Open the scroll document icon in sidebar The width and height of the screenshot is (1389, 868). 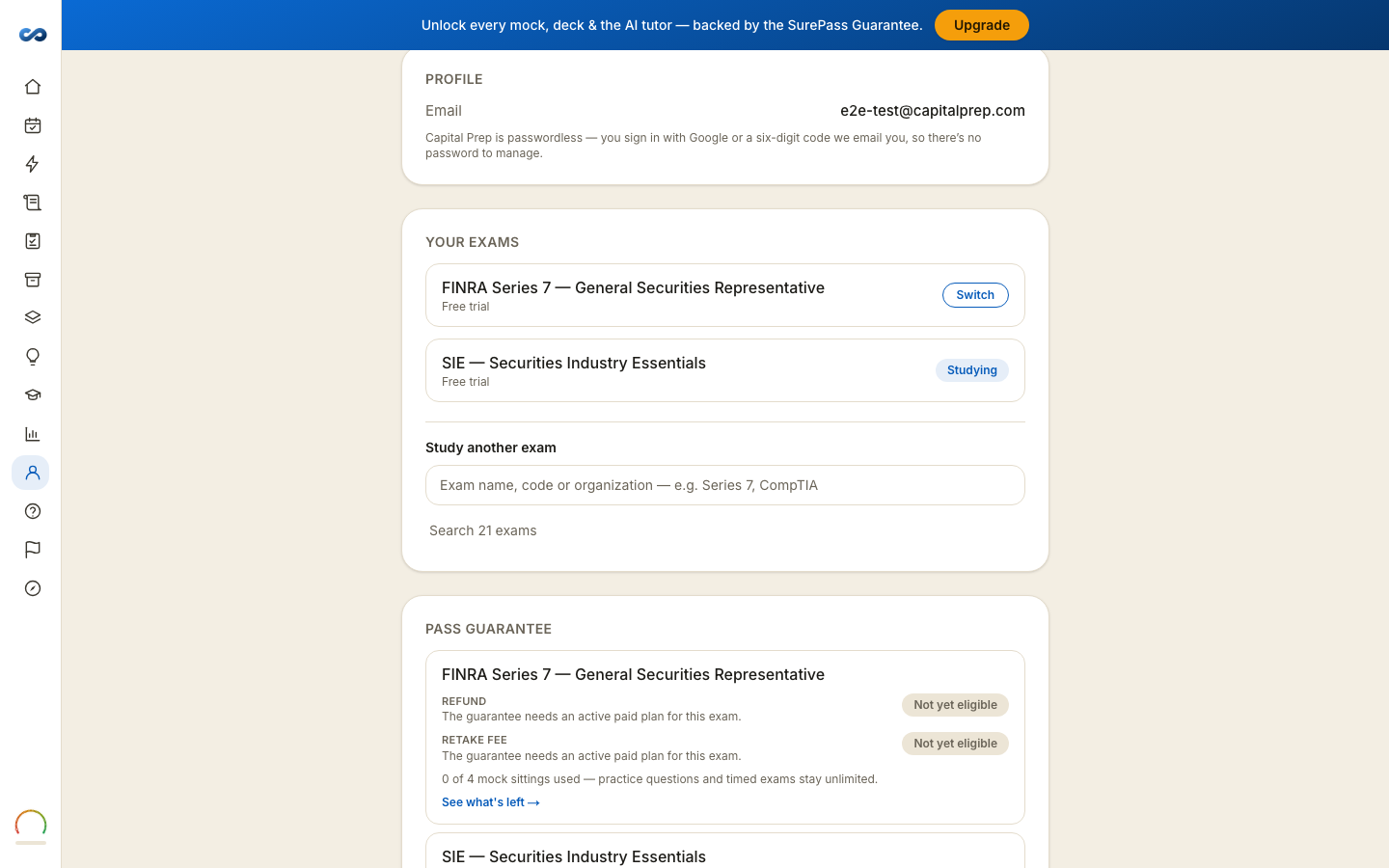[33, 203]
